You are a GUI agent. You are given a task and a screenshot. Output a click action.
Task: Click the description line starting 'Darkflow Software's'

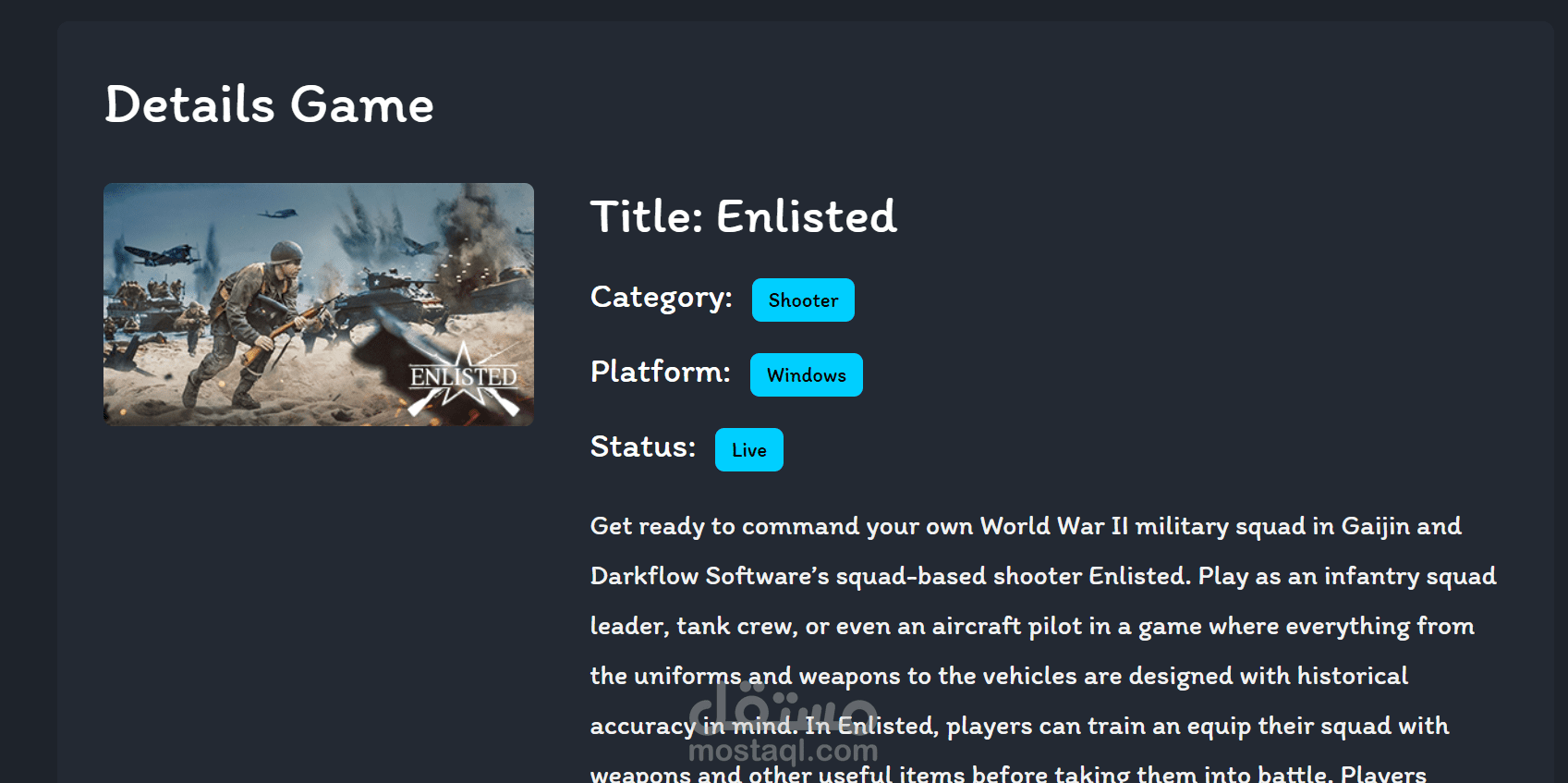tap(1043, 576)
